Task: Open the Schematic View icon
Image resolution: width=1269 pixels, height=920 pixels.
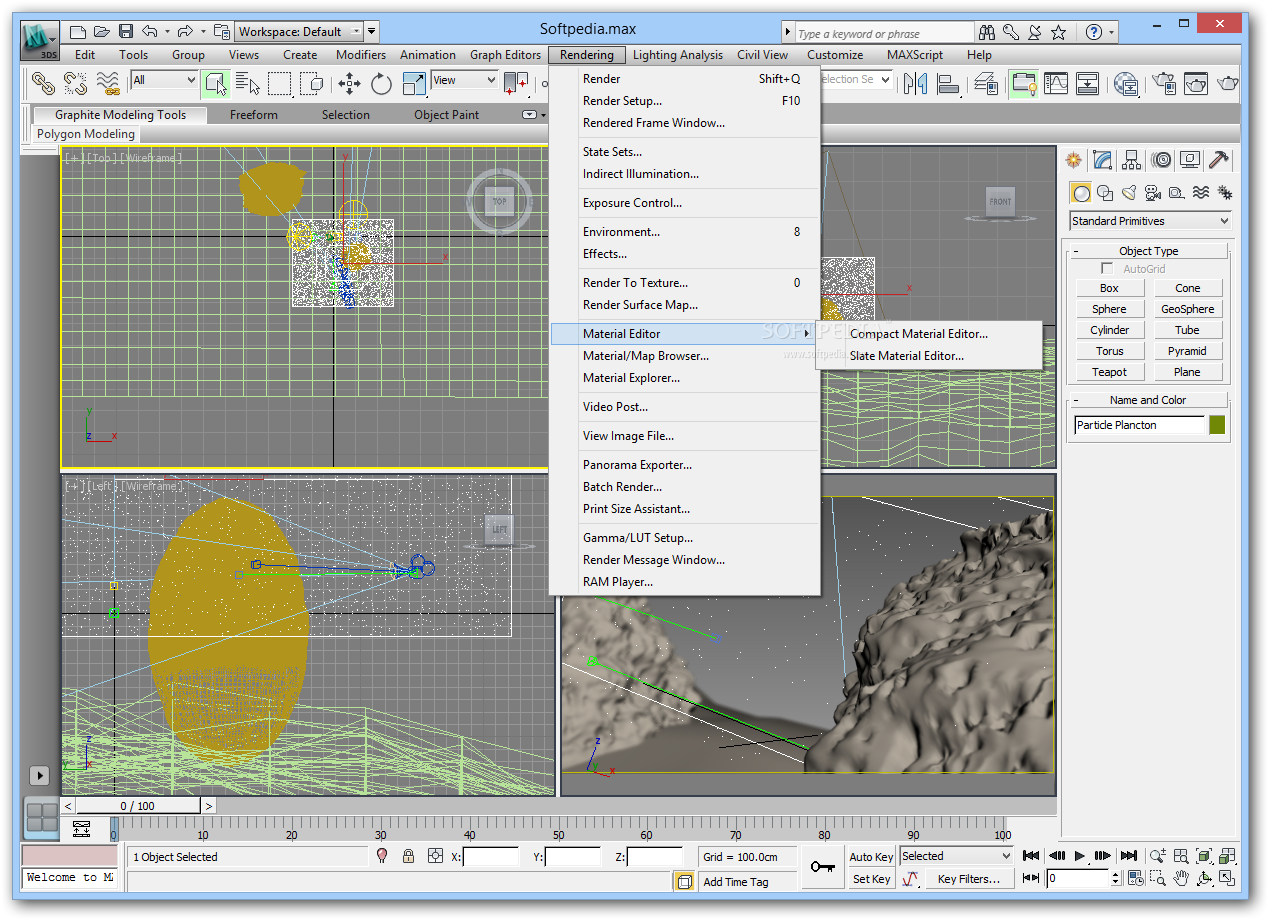Action: point(1088,82)
